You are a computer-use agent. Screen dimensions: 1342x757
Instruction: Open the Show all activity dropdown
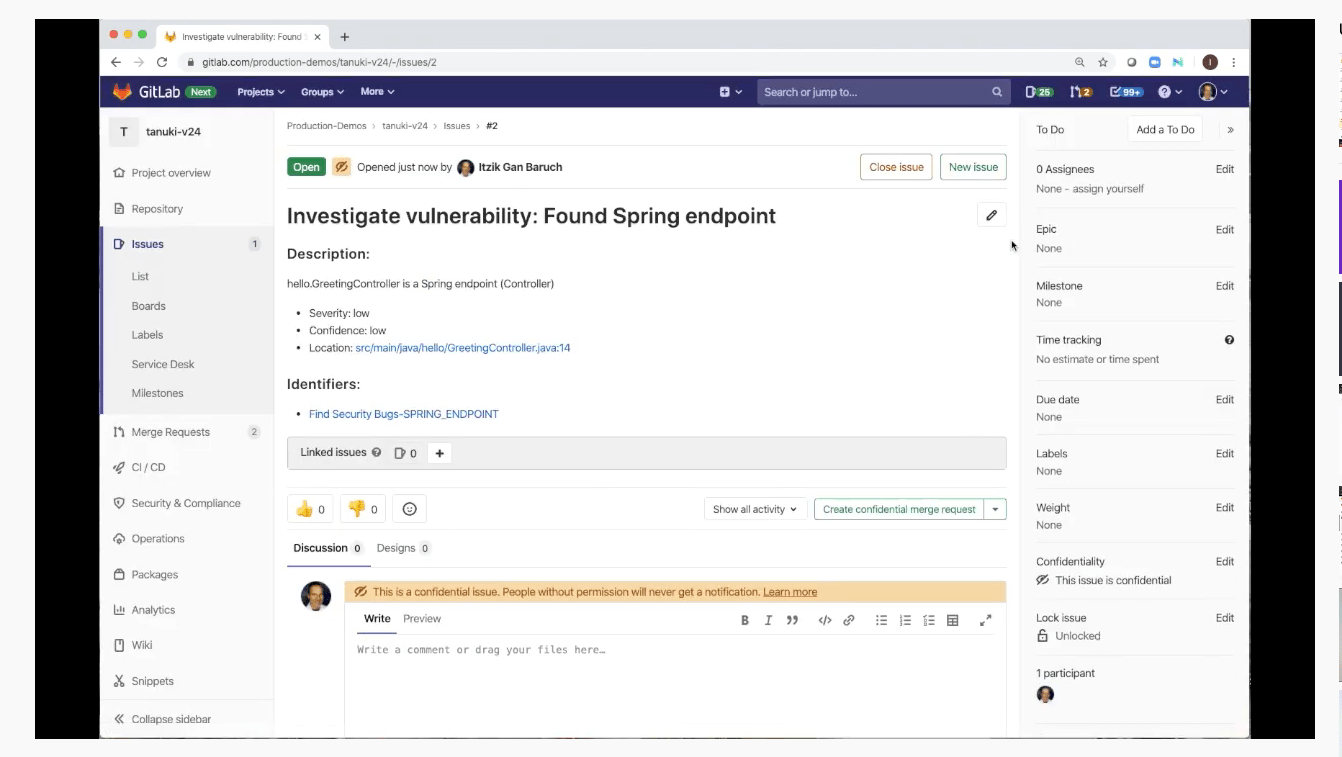755,509
